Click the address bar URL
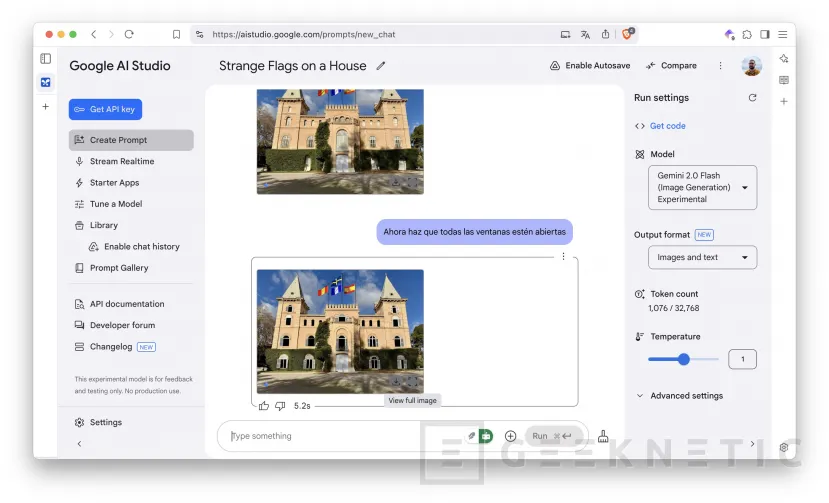The image size is (829, 503). 303,34
